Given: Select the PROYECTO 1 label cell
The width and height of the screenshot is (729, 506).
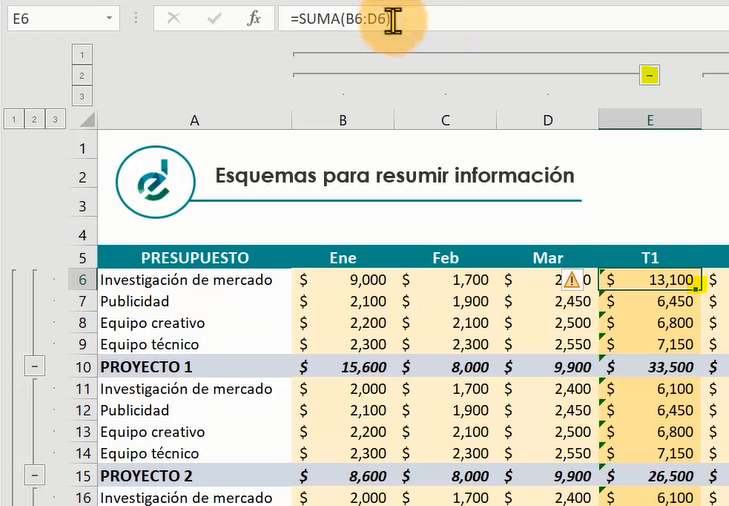Looking at the screenshot, I should pos(195,367).
